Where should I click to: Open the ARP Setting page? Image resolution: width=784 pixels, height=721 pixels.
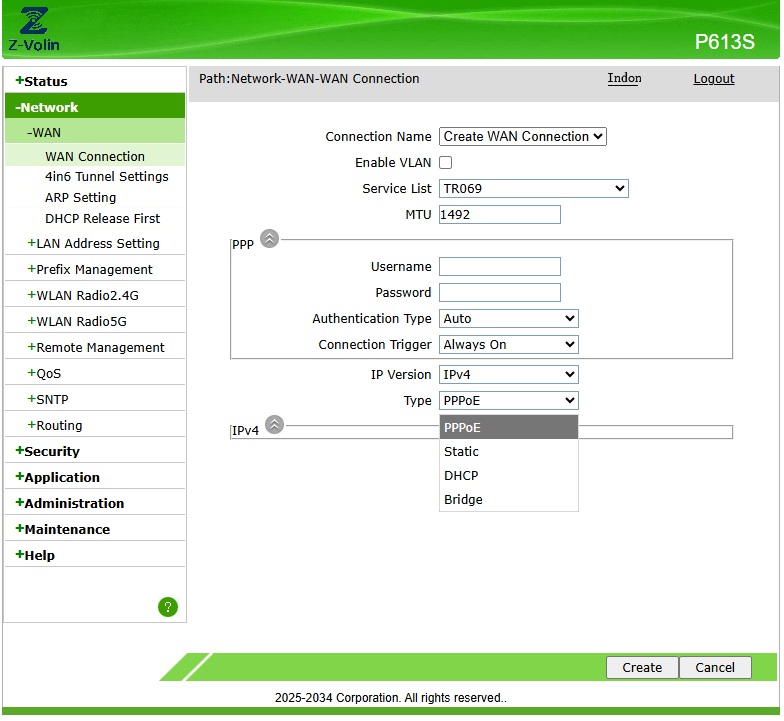coord(80,198)
